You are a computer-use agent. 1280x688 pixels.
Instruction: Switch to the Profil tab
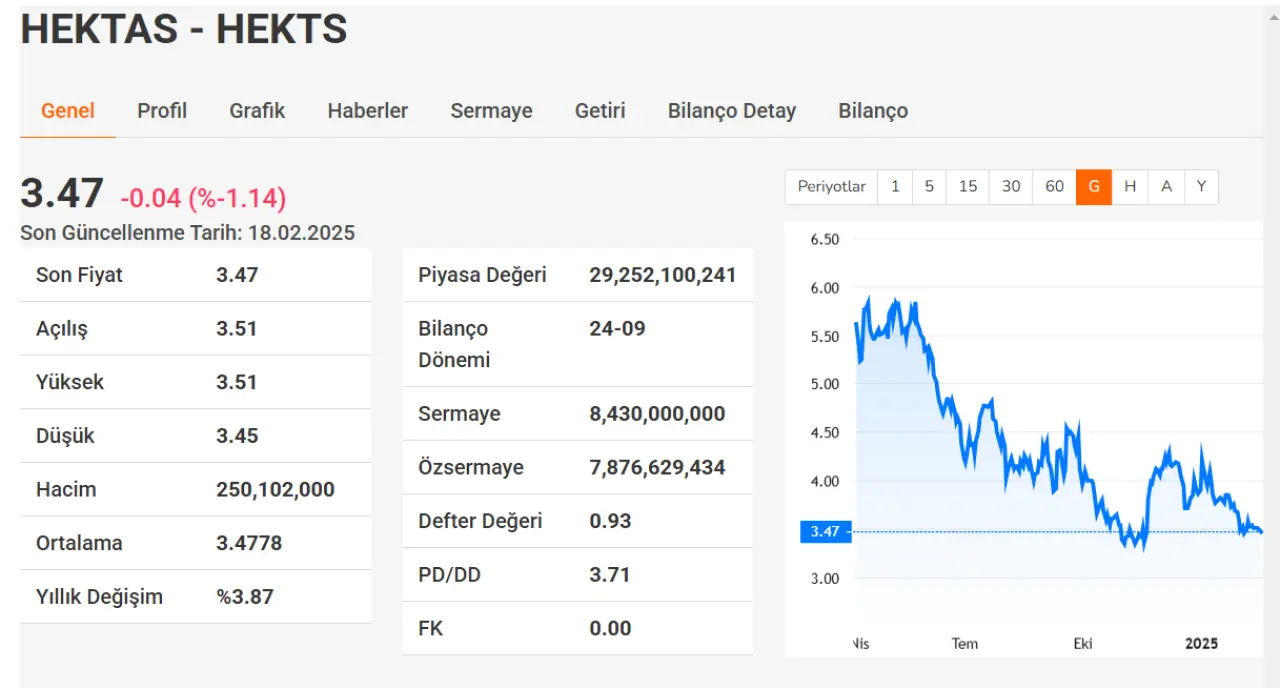point(162,111)
